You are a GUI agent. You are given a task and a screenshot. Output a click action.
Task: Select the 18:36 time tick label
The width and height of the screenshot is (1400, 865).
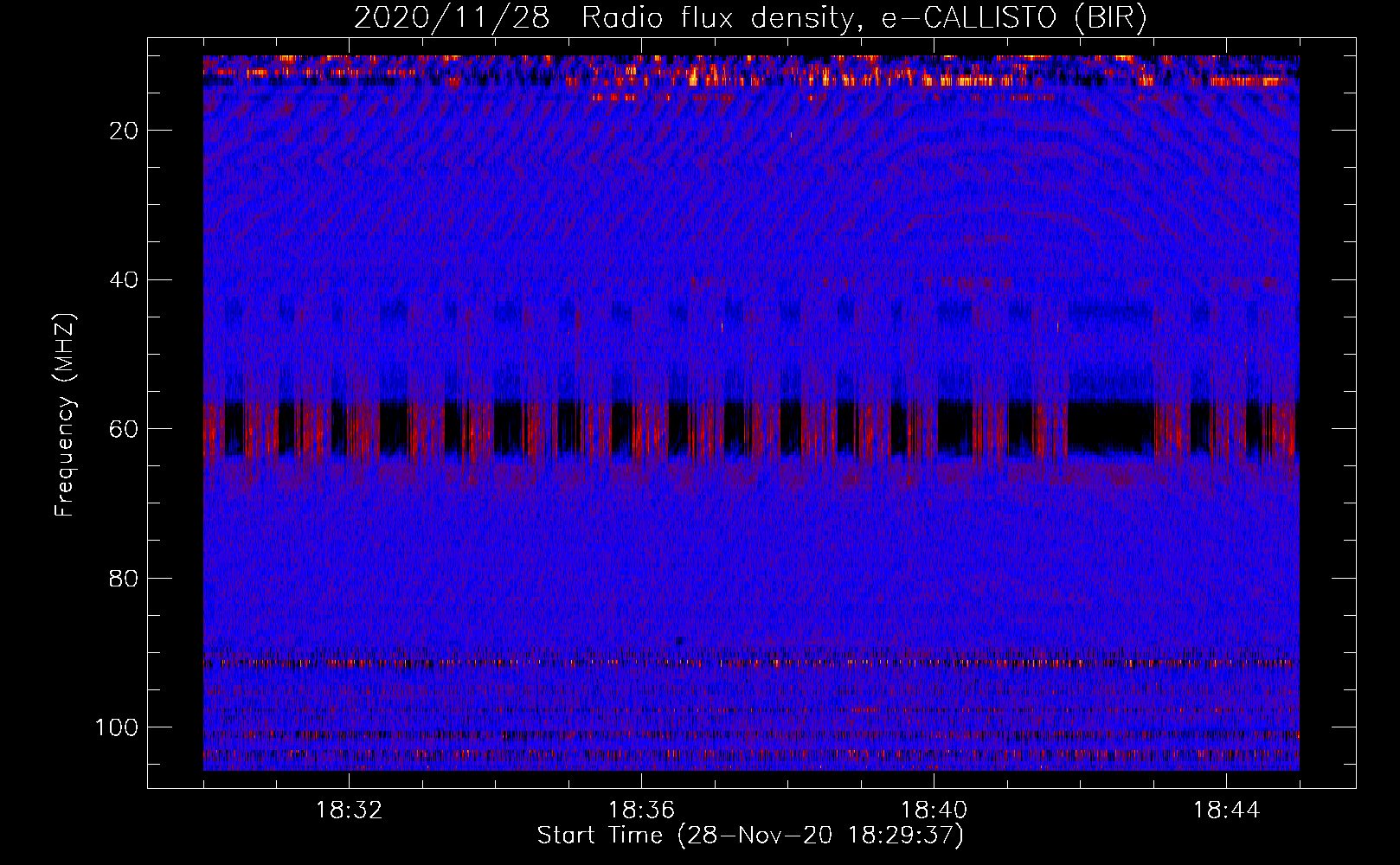(x=641, y=811)
